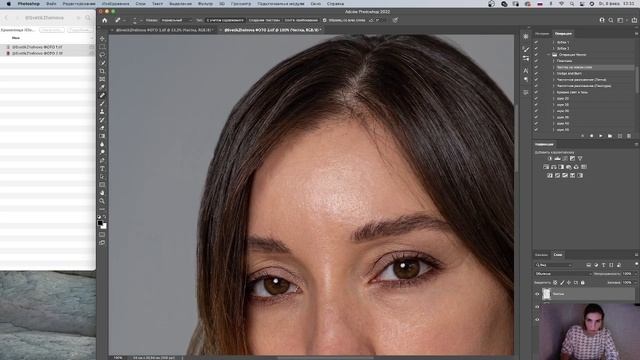Select the Gradient tool

[102, 136]
